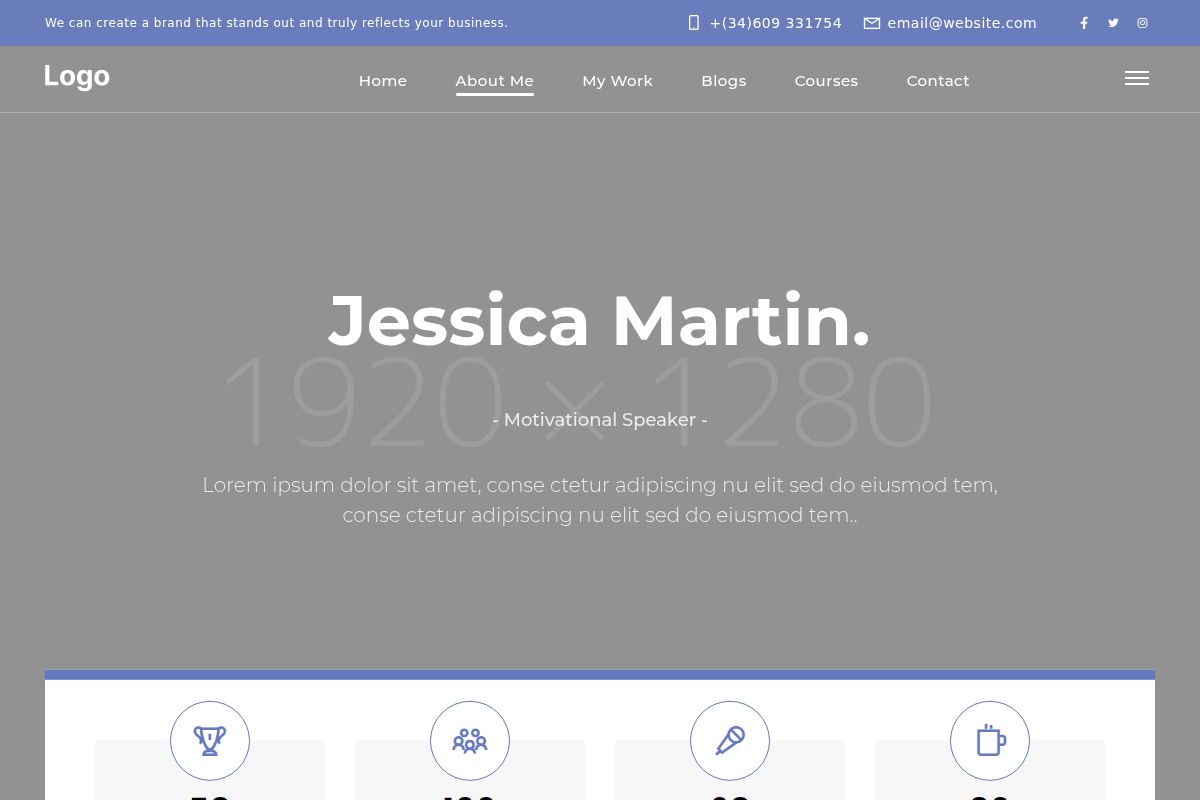Click the phone icon beside the number
1200x800 pixels.
694,23
